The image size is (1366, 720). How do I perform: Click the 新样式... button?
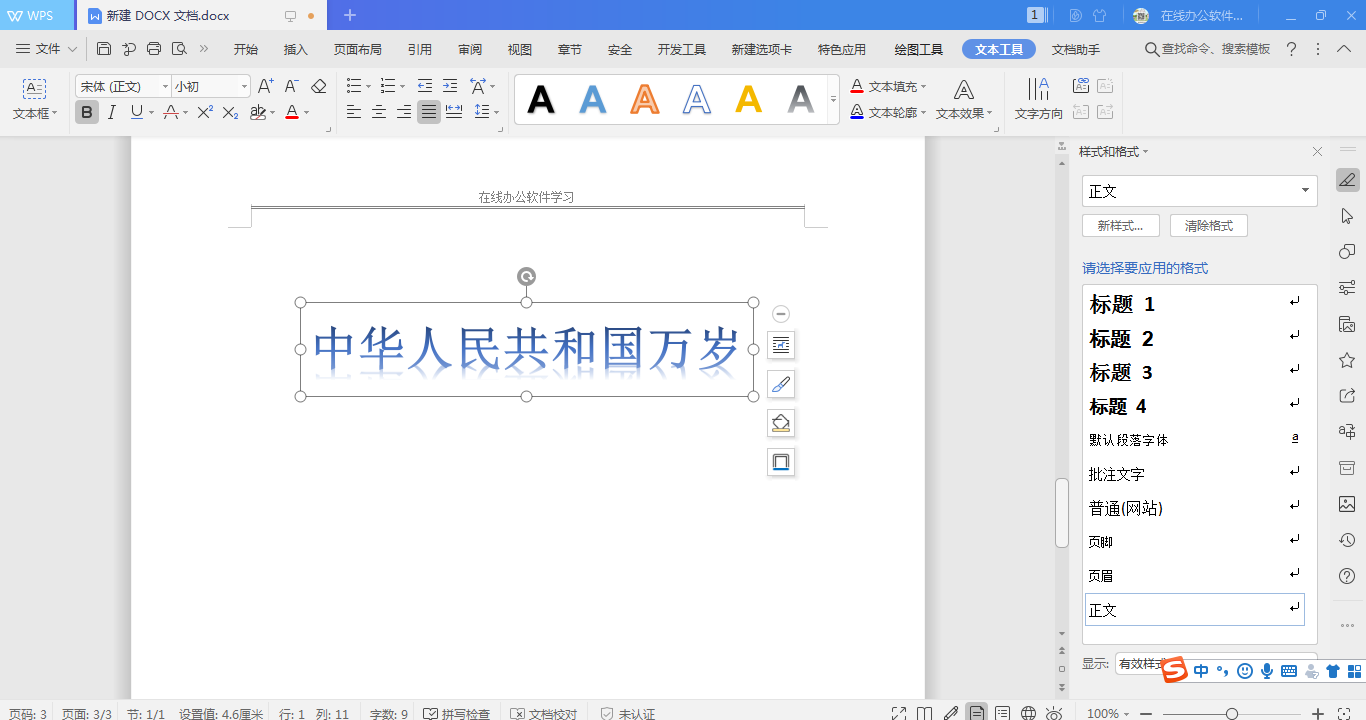(1120, 226)
